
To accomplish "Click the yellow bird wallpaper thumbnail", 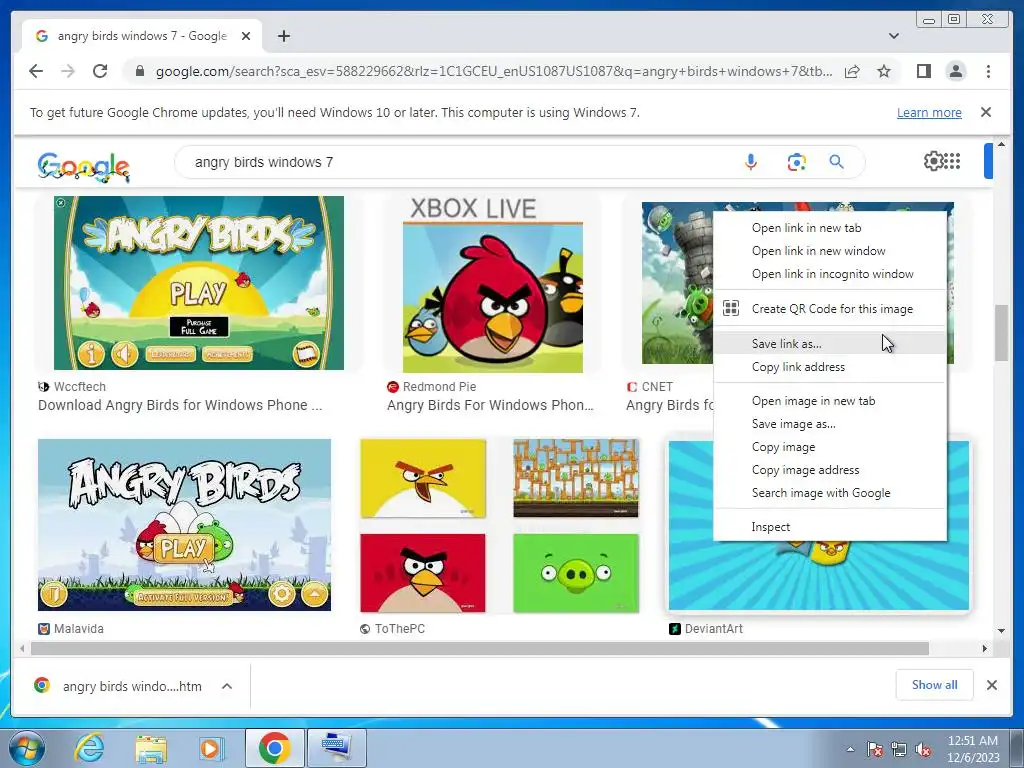I will coord(423,478).
